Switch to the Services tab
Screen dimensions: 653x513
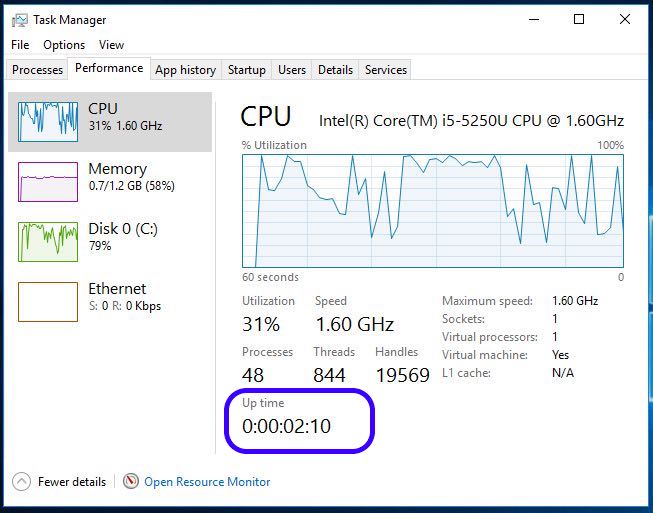click(386, 70)
